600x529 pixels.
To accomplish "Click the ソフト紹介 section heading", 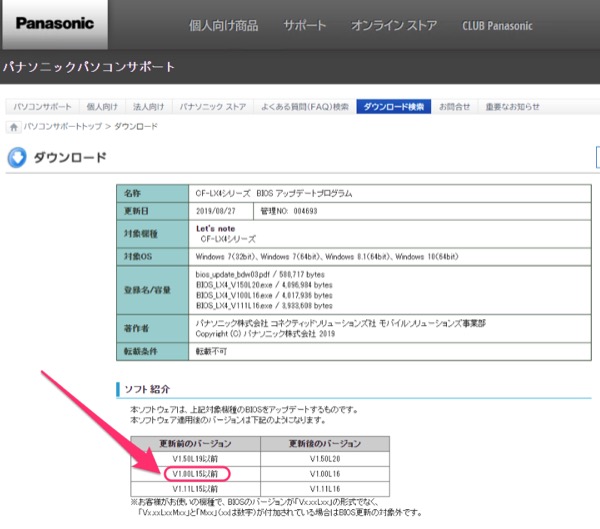I will [x=147, y=389].
